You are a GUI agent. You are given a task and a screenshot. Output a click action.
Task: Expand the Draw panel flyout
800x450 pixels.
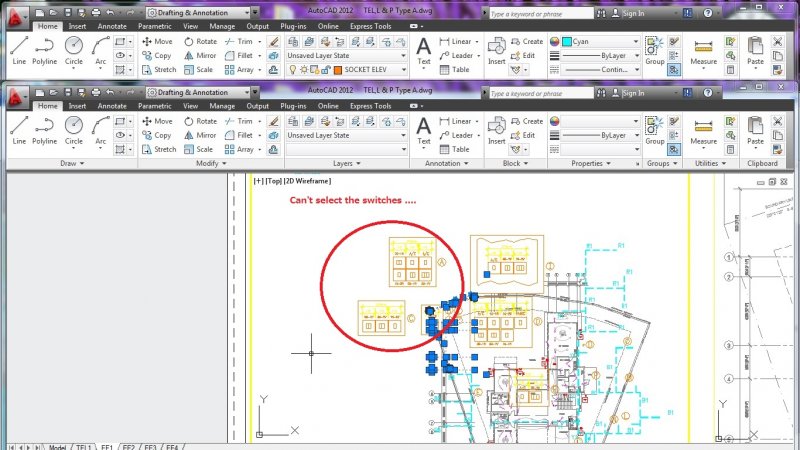pyautogui.click(x=68, y=163)
